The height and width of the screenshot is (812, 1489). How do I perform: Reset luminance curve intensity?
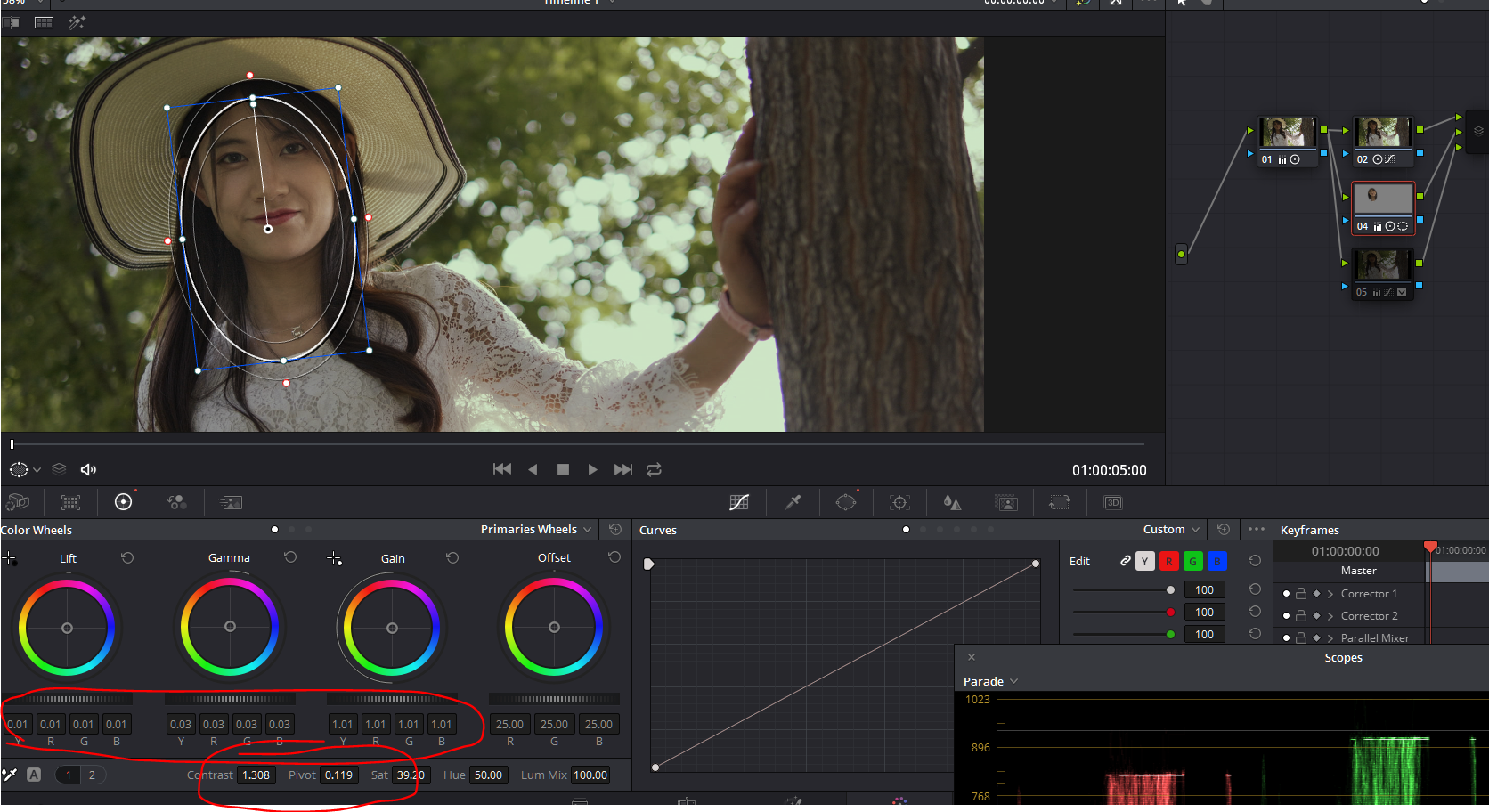click(x=1255, y=589)
